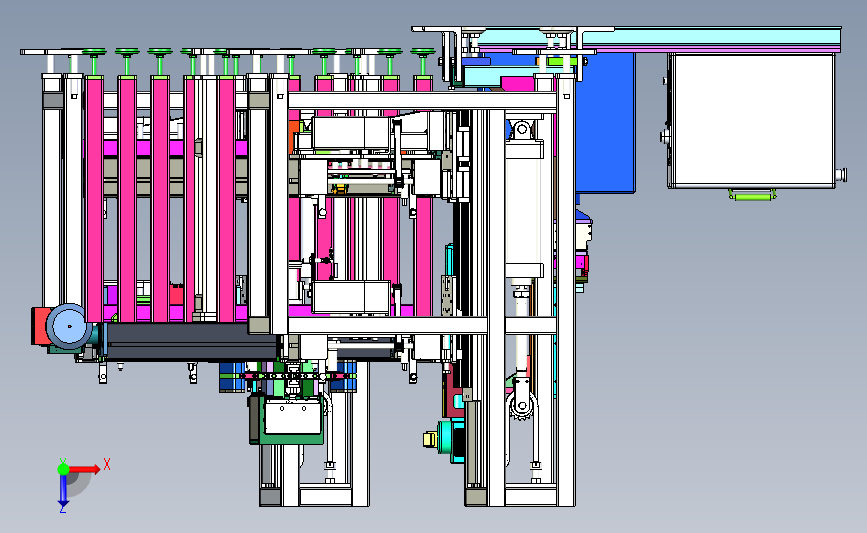Click the blue Z axis of the orientation triad
Screen dimensions: 867x533
[x=63, y=491]
